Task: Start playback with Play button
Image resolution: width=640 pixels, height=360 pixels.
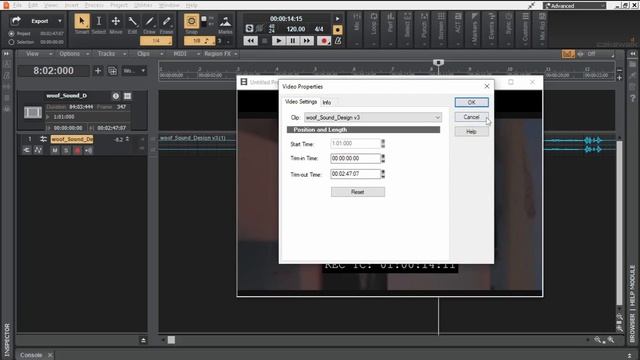Action: [278, 41]
